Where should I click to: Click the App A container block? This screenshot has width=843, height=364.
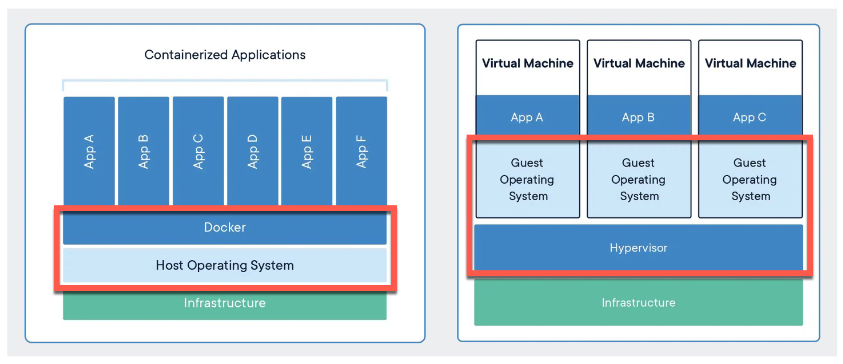click(x=89, y=151)
